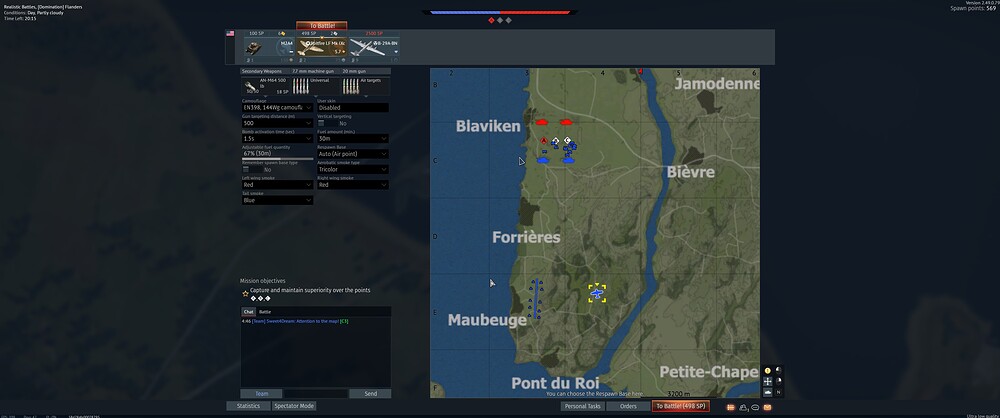This screenshot has height=418, width=1000.
Task: Switch to the Battle log tab
Action: [265, 312]
